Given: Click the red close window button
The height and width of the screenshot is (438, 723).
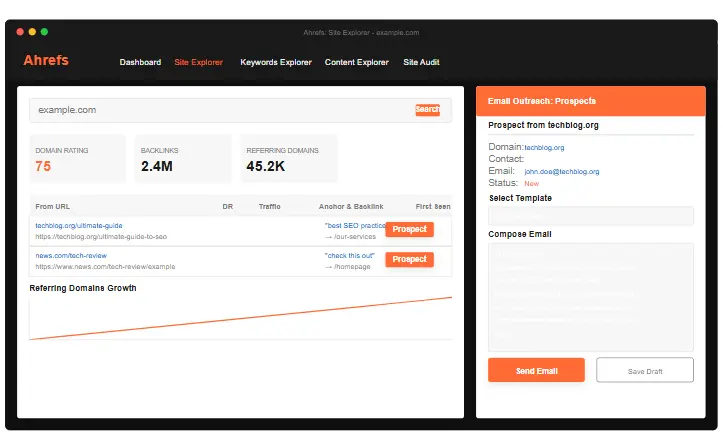Looking at the screenshot, I should click(x=20, y=32).
